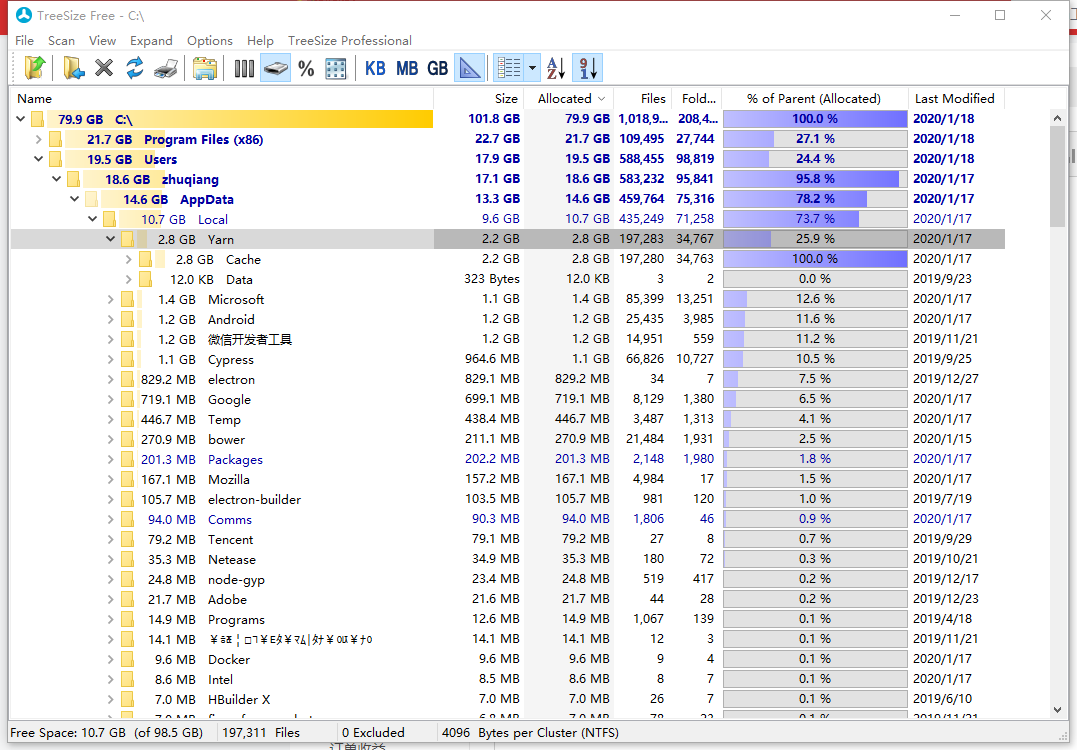The height and width of the screenshot is (750, 1077).
Task: Click the electron folder icon
Action: point(127,379)
